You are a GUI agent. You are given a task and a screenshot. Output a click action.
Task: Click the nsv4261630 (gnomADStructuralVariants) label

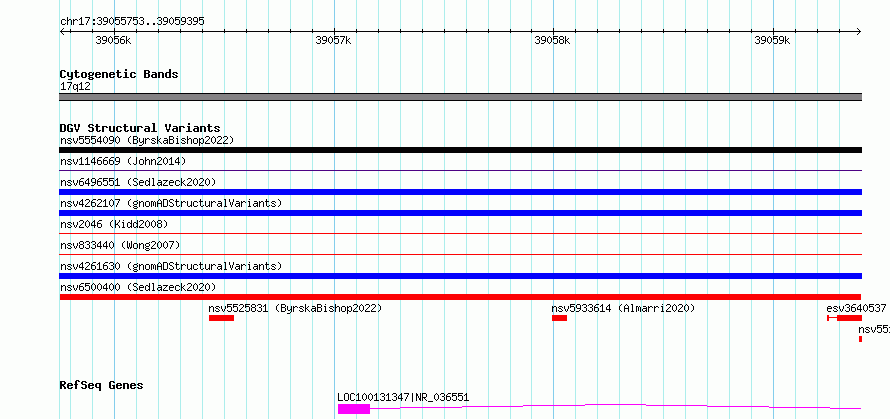click(x=171, y=266)
